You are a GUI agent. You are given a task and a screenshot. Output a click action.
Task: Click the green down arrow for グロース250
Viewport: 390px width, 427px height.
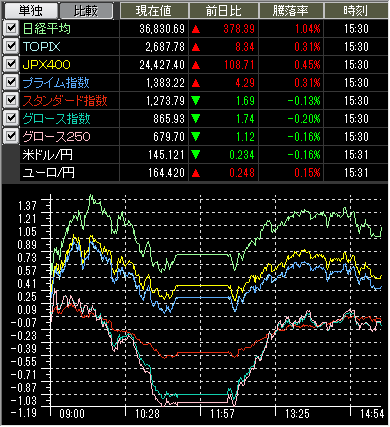[x=196, y=137]
